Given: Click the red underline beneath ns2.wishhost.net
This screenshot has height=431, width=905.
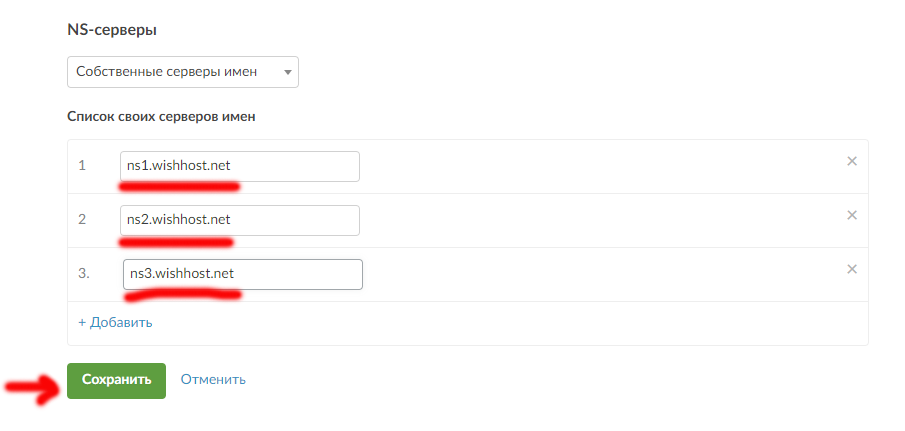Looking at the screenshot, I should (x=176, y=242).
